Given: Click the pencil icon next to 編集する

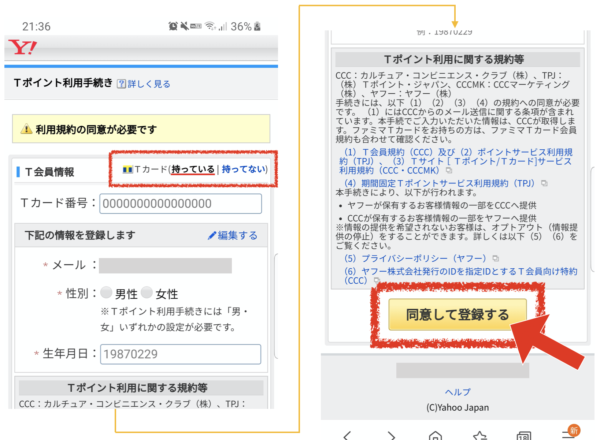Looking at the screenshot, I should tap(212, 235).
